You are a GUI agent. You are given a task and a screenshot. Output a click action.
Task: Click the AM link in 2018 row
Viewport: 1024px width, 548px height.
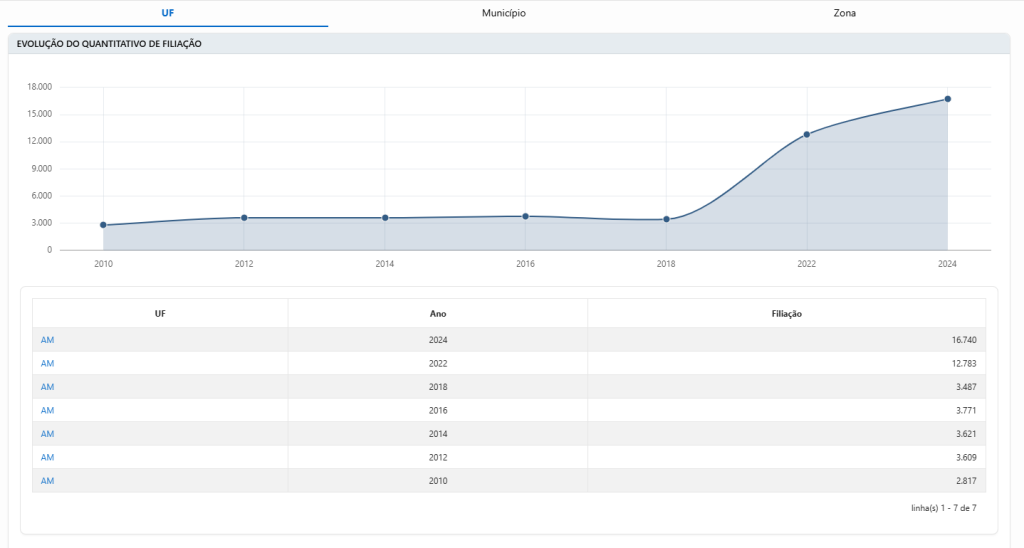point(47,387)
